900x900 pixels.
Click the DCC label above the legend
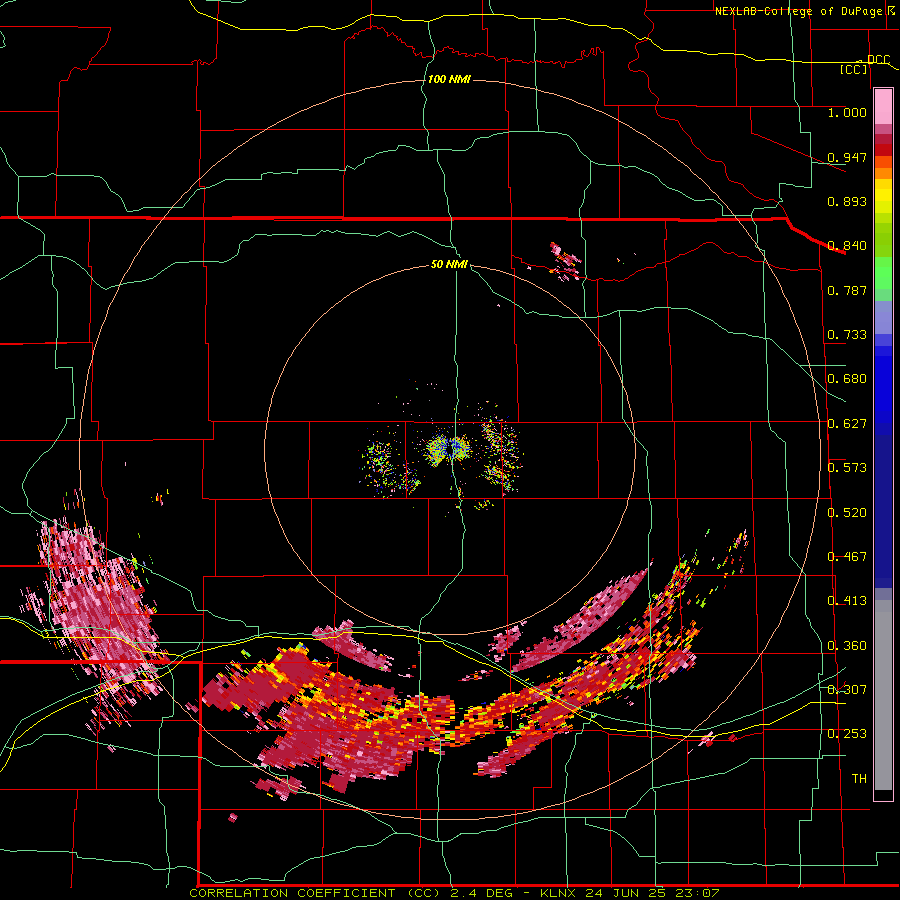[878, 60]
